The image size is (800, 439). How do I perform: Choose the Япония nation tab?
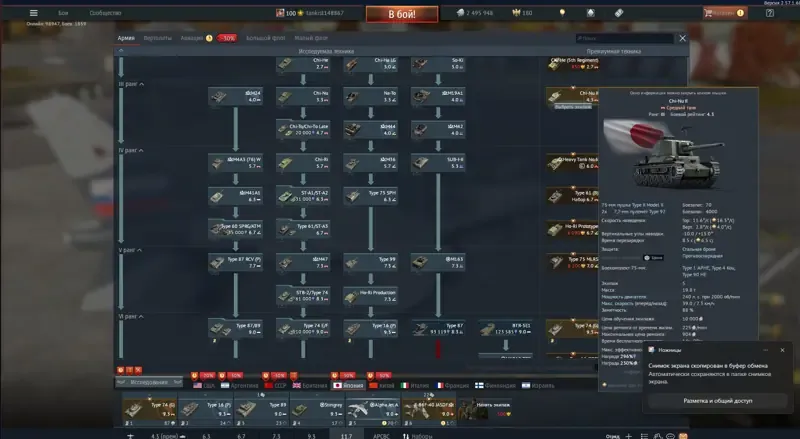click(x=348, y=385)
